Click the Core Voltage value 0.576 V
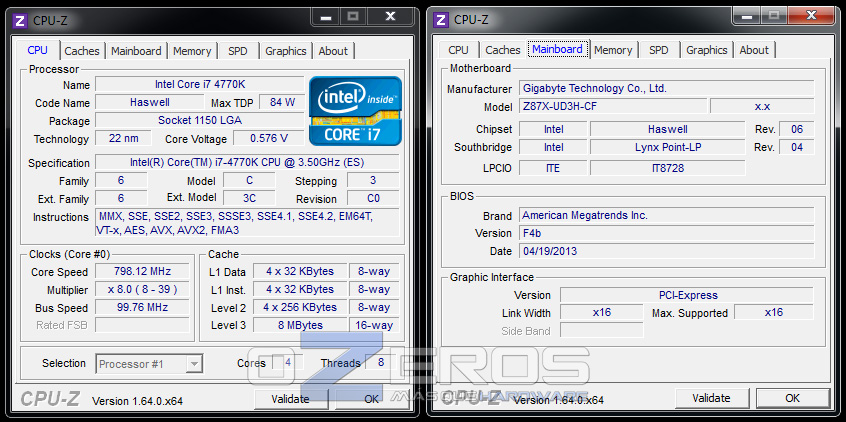Viewport: 846px width, 422px height. coord(269,138)
